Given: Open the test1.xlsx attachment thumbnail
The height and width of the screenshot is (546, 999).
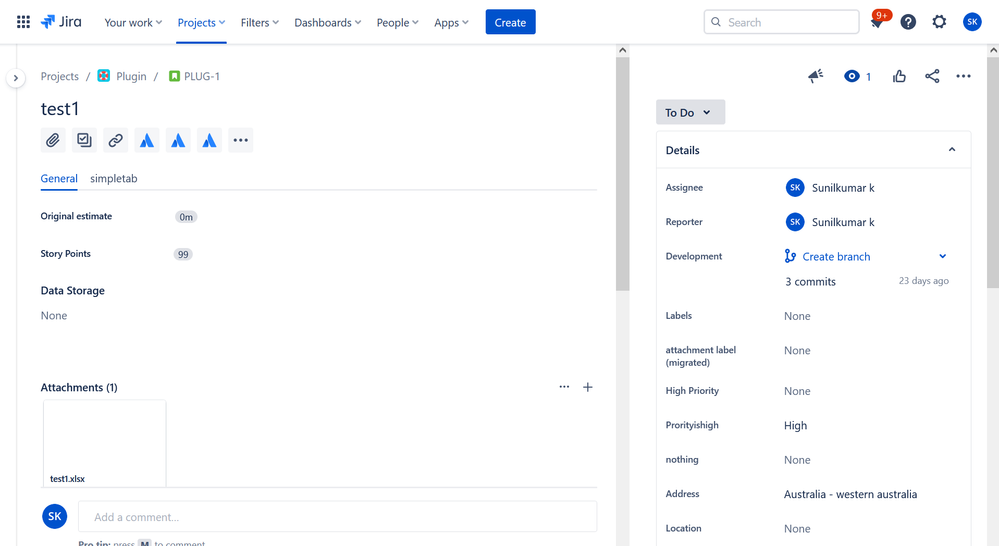Looking at the screenshot, I should [x=104, y=443].
